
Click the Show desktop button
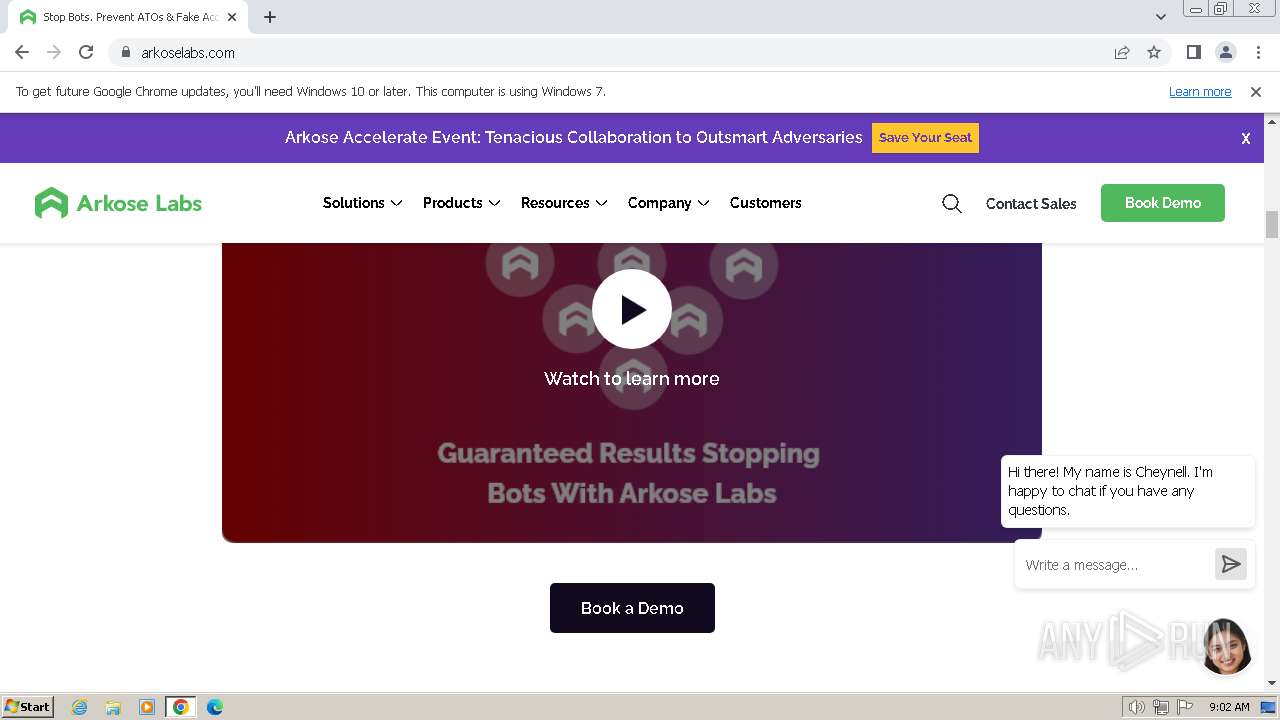pos(1269,707)
